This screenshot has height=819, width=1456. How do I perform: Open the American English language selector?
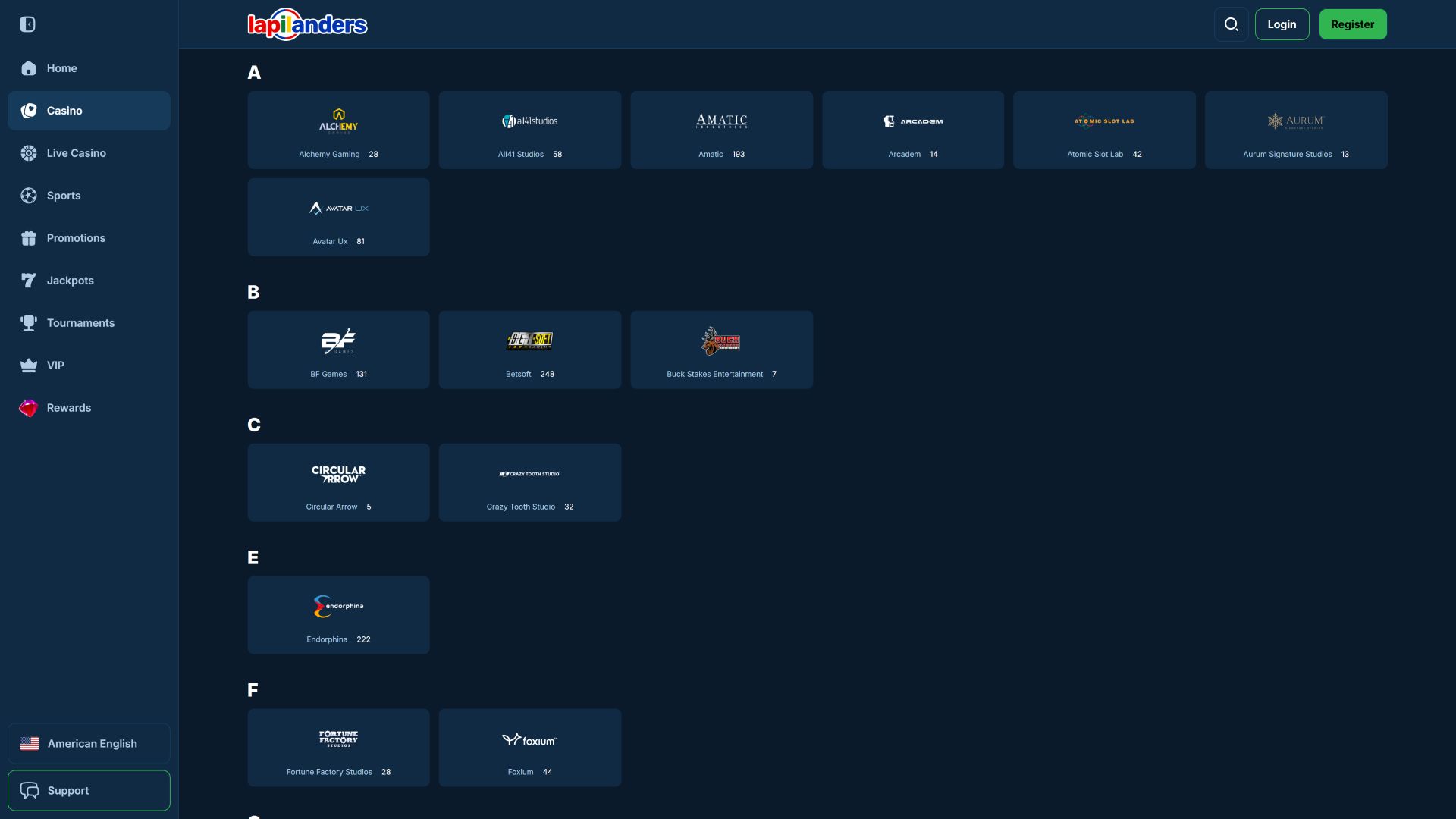point(89,744)
